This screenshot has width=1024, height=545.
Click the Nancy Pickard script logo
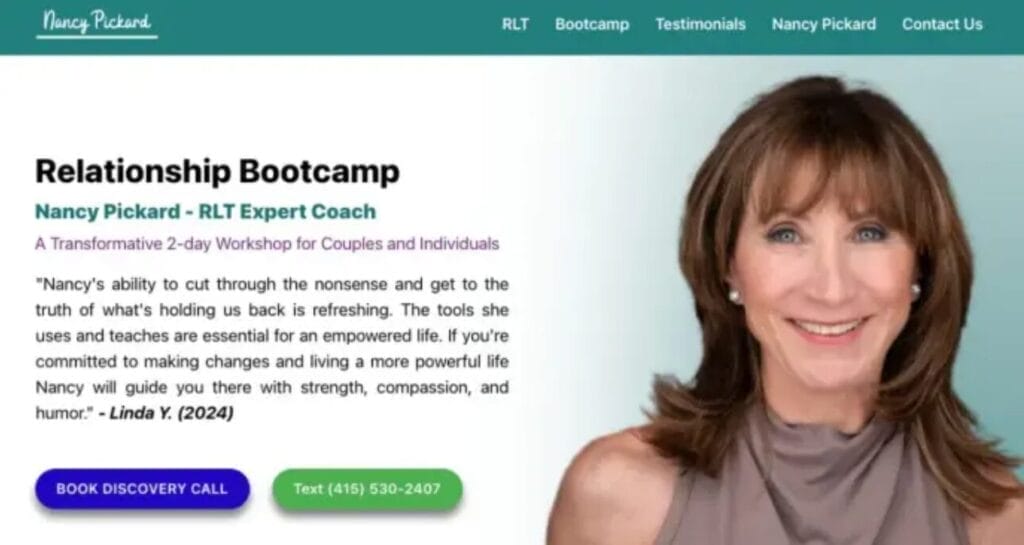(x=97, y=22)
